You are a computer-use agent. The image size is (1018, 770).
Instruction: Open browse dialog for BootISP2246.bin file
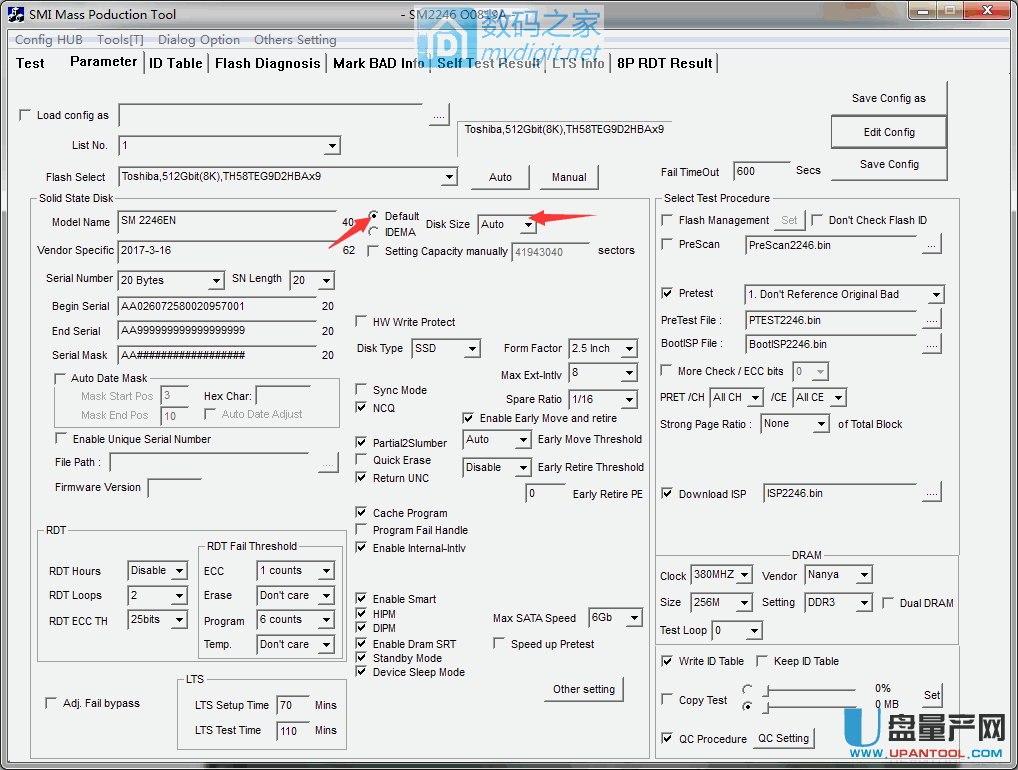[x=931, y=344]
